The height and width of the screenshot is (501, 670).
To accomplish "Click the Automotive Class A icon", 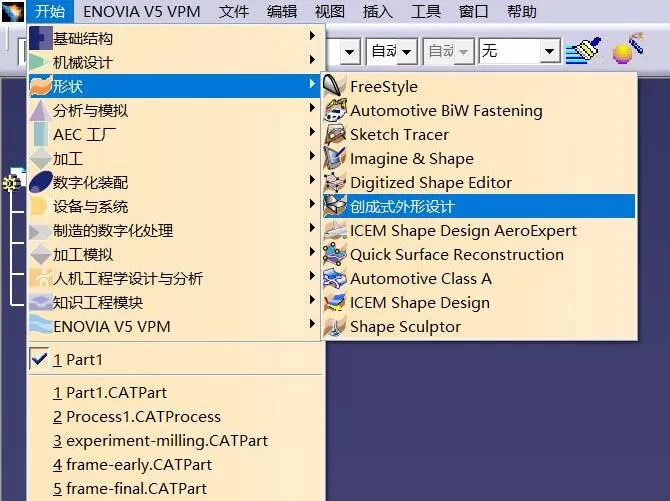I will point(334,279).
